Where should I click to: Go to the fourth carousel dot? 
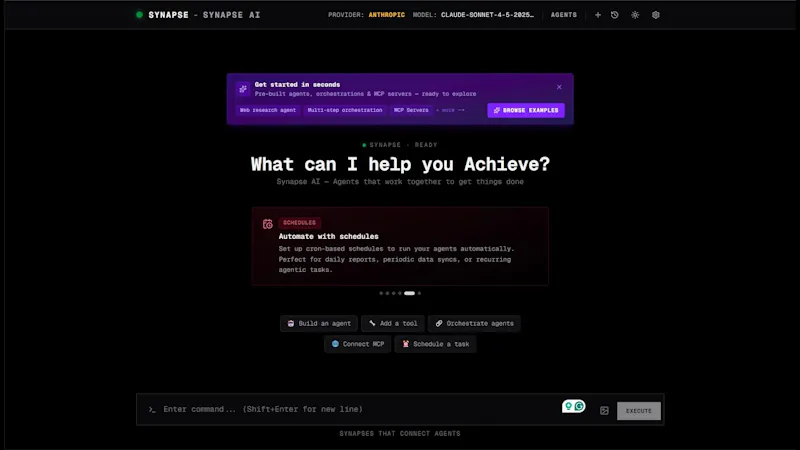399,293
